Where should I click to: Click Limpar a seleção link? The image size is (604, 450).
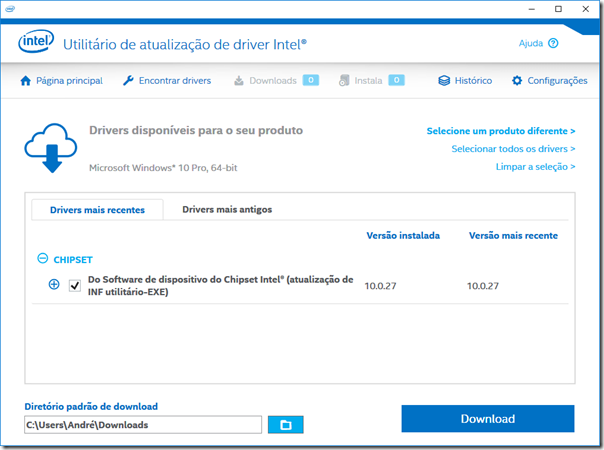point(535,167)
